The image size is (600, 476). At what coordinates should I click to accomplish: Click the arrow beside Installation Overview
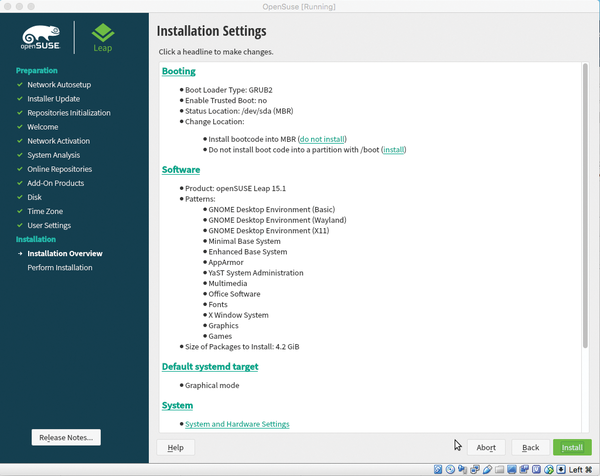[20, 253]
